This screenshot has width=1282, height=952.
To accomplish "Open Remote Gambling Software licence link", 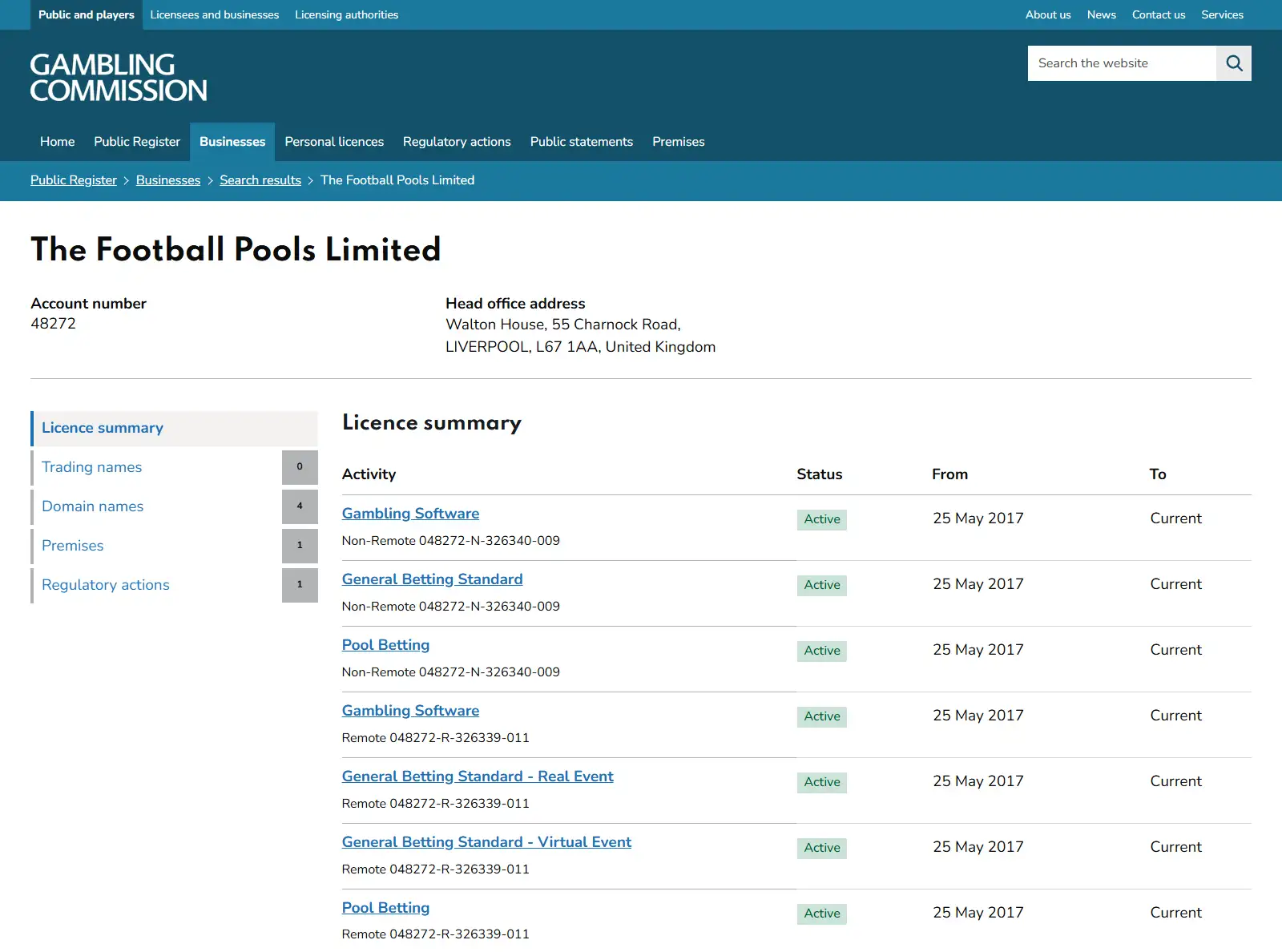I will 411,711.
